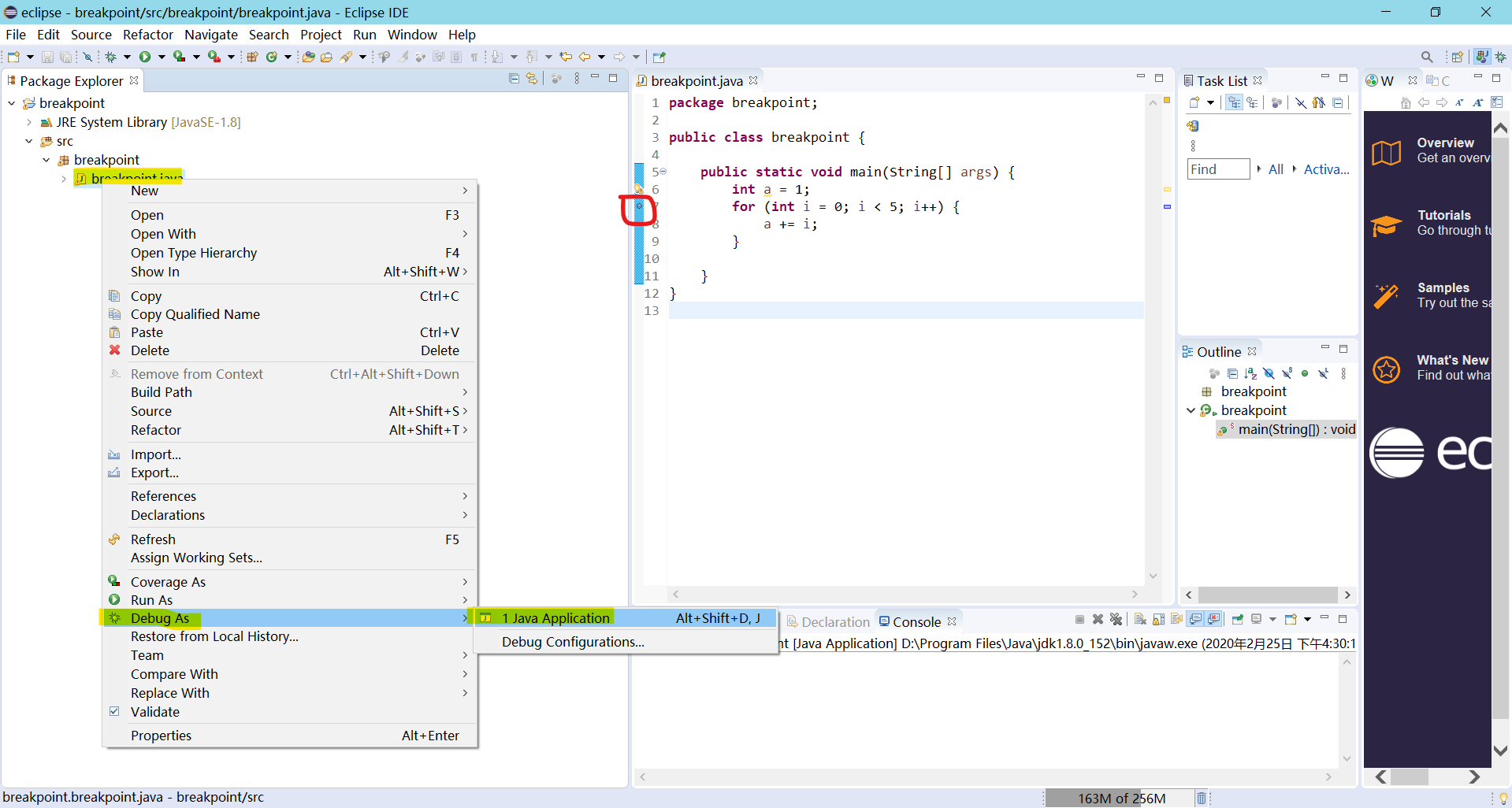Click the New Java Class toolbar icon
1512x808 pixels.
click(272, 57)
